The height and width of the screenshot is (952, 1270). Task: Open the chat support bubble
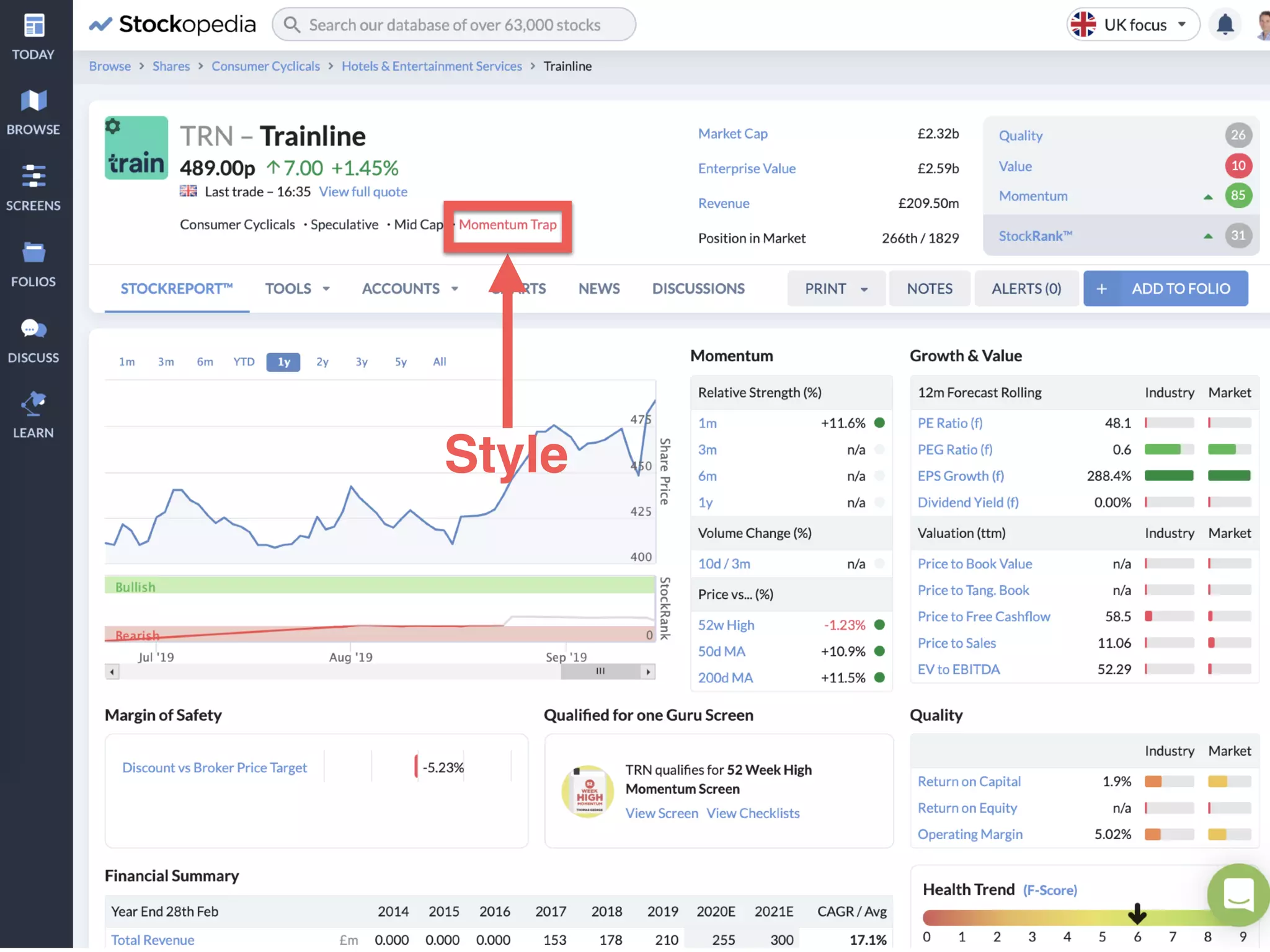pyautogui.click(x=1237, y=895)
